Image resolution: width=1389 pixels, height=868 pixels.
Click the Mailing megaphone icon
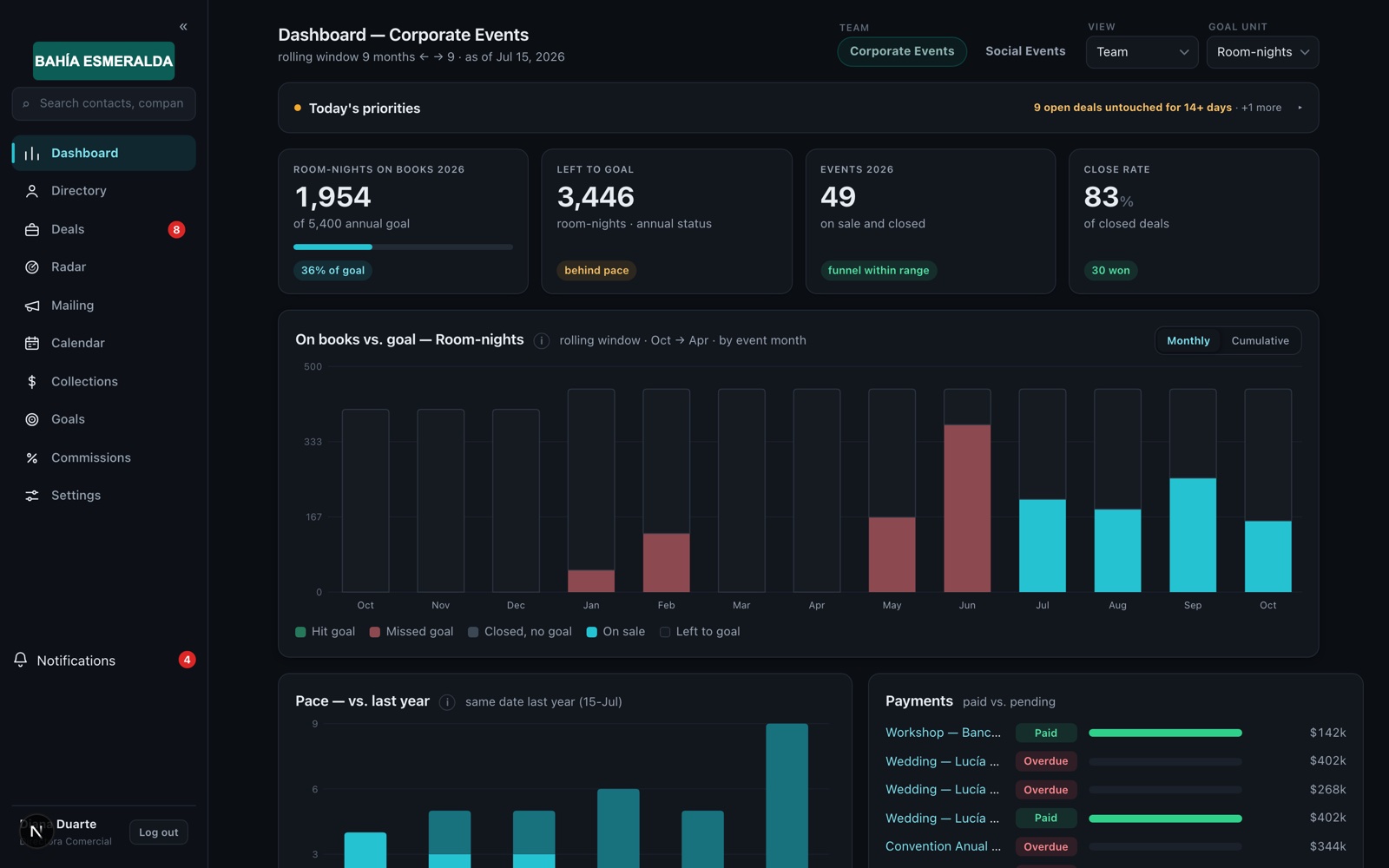coord(32,306)
